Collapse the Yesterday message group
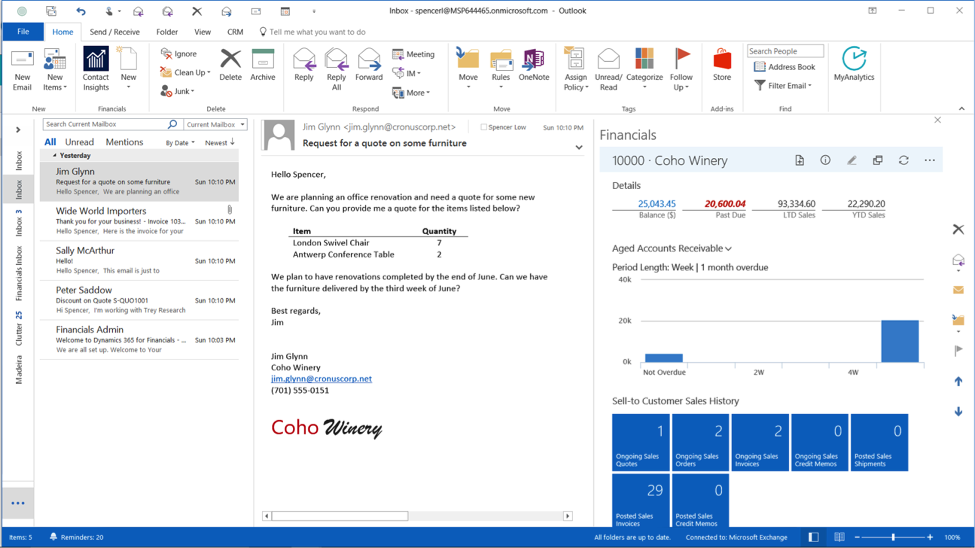This screenshot has width=975, height=548. pyautogui.click(x=55, y=156)
